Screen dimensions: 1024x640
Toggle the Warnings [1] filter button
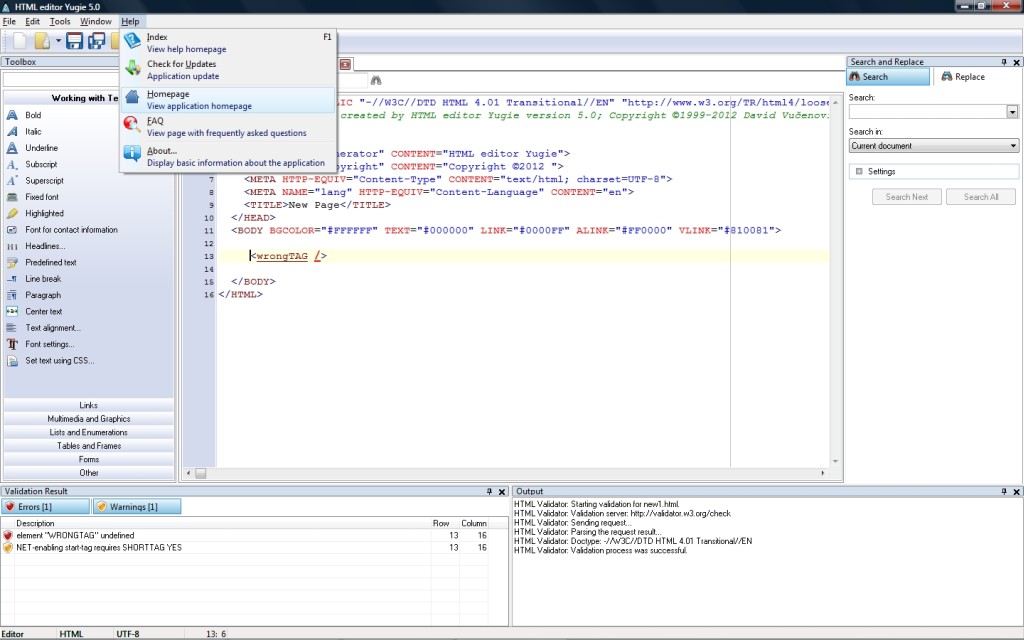coord(137,507)
